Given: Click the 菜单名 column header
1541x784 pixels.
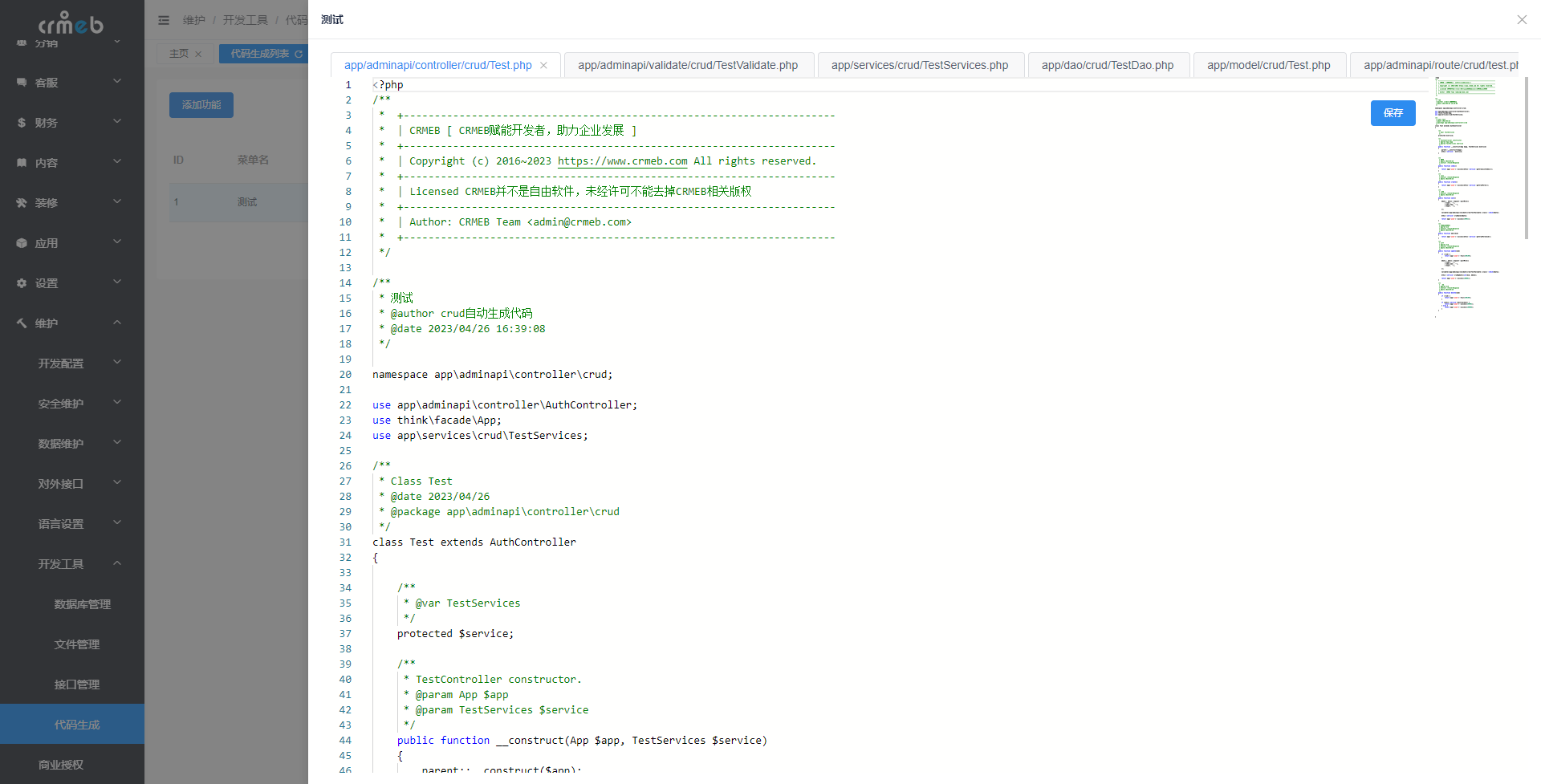Looking at the screenshot, I should point(253,160).
